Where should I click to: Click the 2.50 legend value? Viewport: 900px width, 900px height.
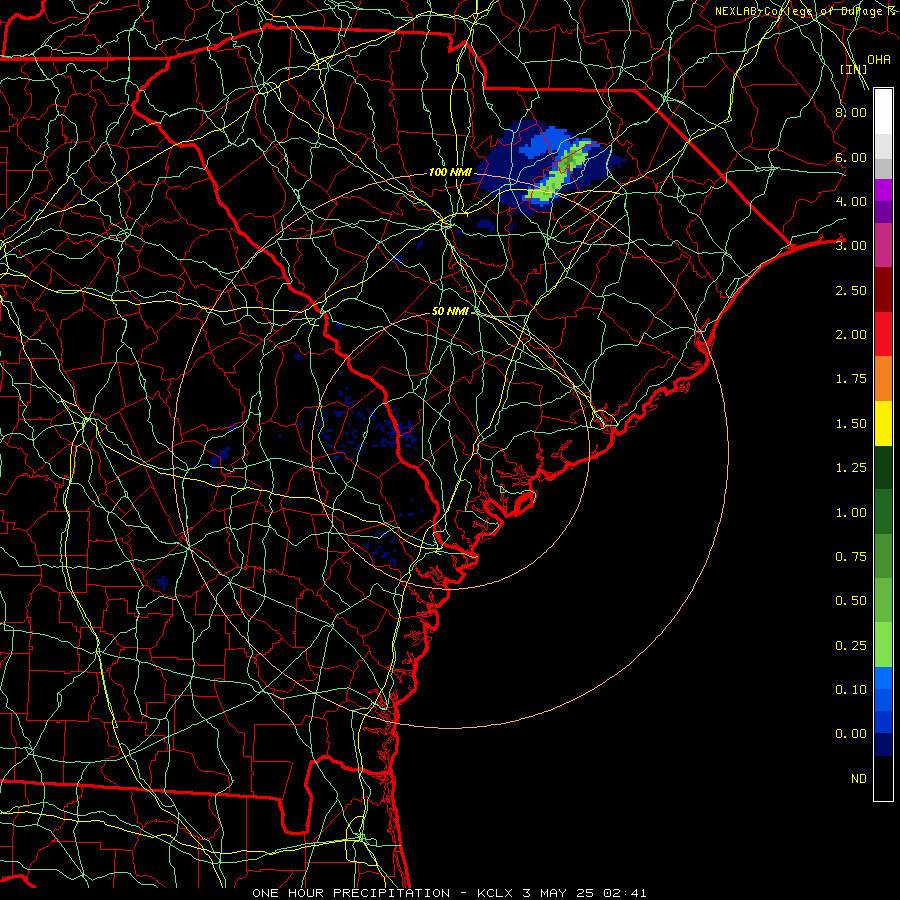coord(851,290)
